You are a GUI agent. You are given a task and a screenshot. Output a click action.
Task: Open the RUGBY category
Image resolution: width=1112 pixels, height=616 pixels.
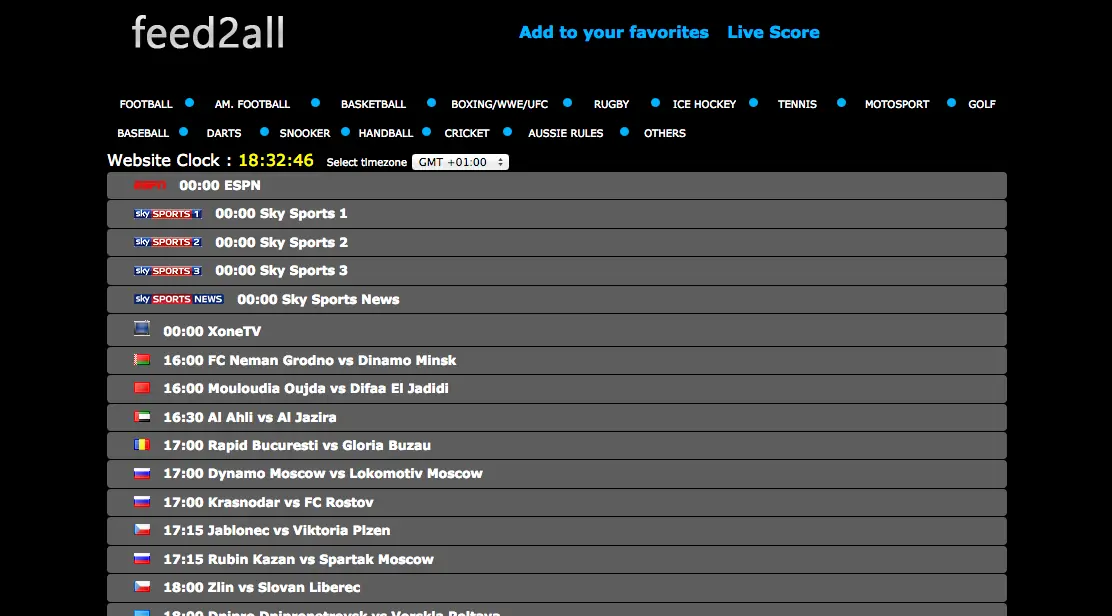(x=611, y=104)
